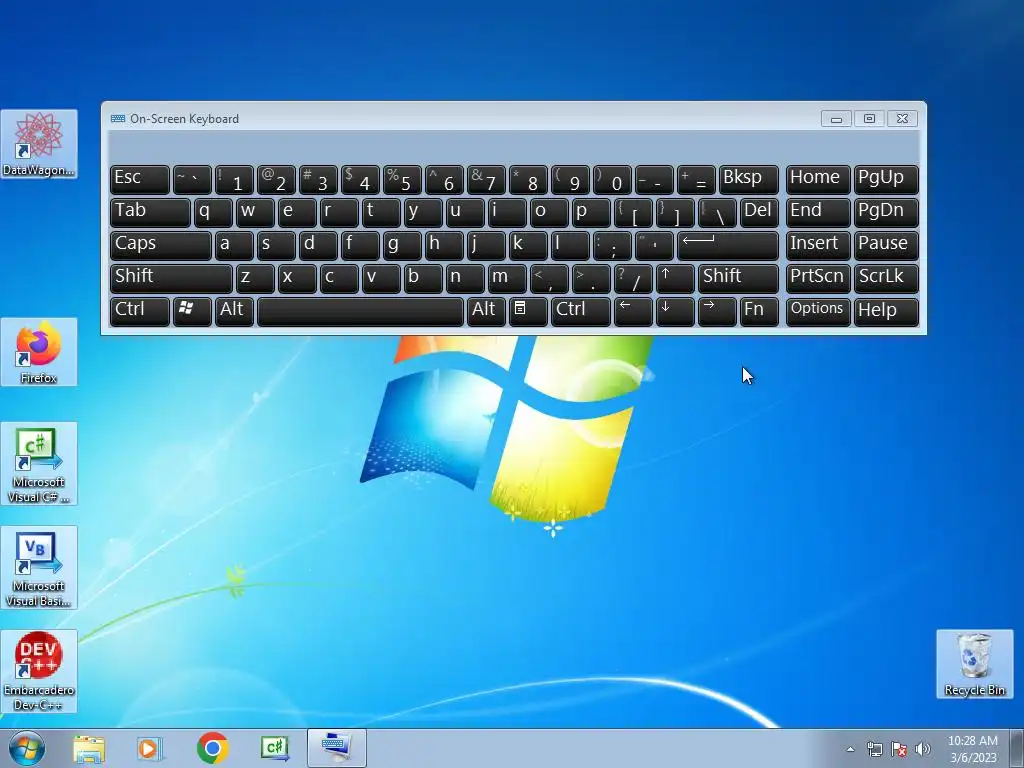Open the Windows Start menu

27,749
